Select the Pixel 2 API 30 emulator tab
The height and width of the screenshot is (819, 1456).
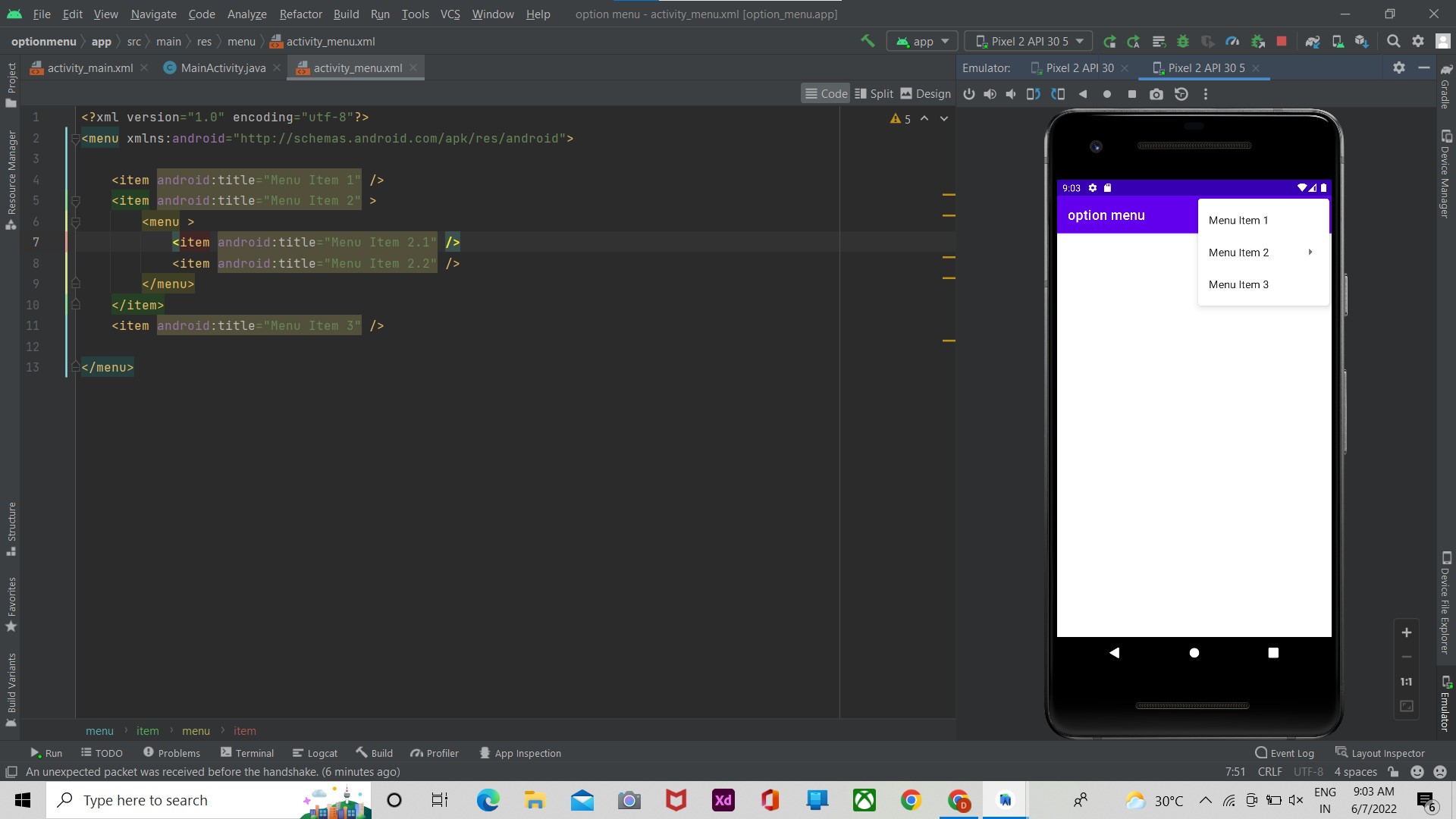[x=1080, y=67]
